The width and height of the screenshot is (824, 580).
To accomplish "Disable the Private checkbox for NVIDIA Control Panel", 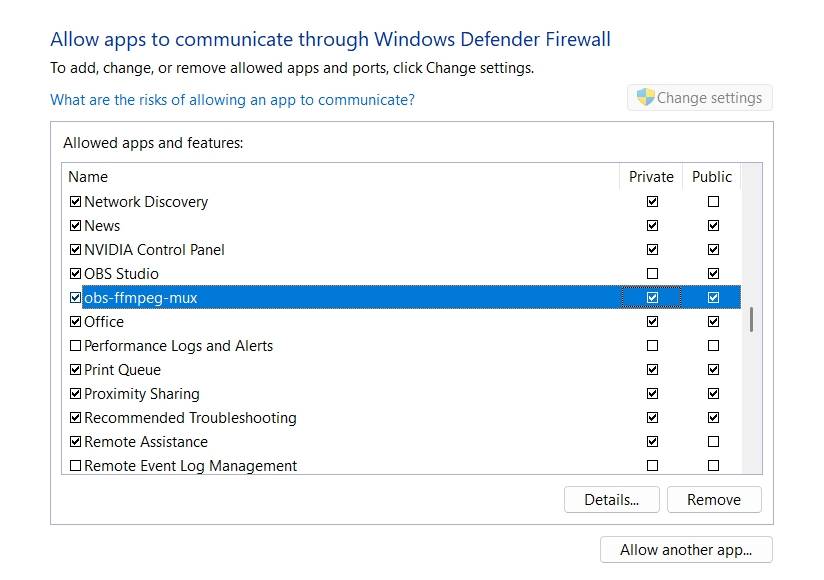I will pos(652,249).
